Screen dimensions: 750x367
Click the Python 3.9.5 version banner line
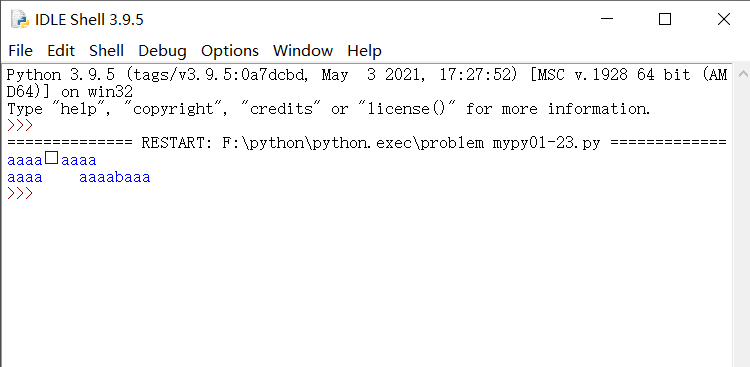[367, 83]
